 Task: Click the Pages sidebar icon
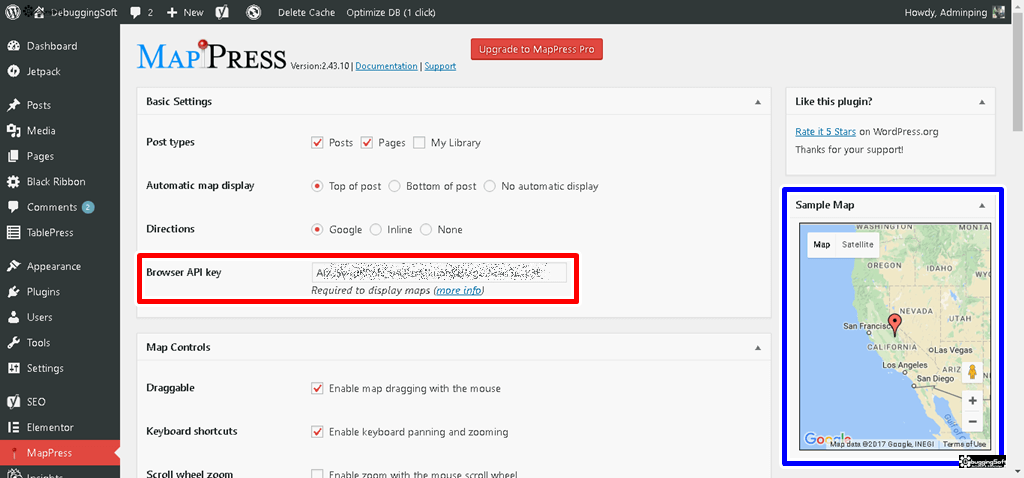13,156
